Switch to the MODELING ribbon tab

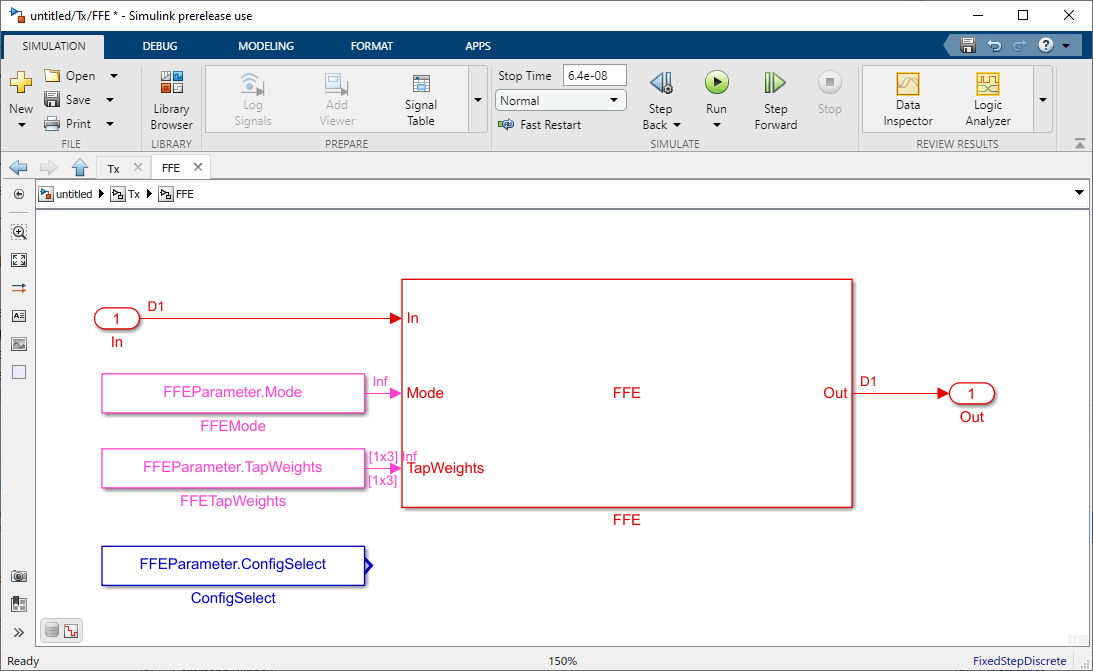pos(266,46)
